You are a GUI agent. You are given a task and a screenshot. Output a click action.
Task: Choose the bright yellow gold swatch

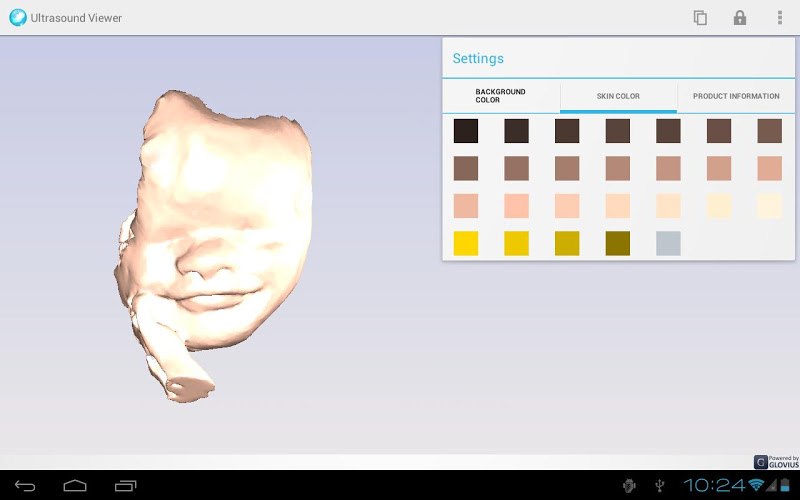point(466,243)
